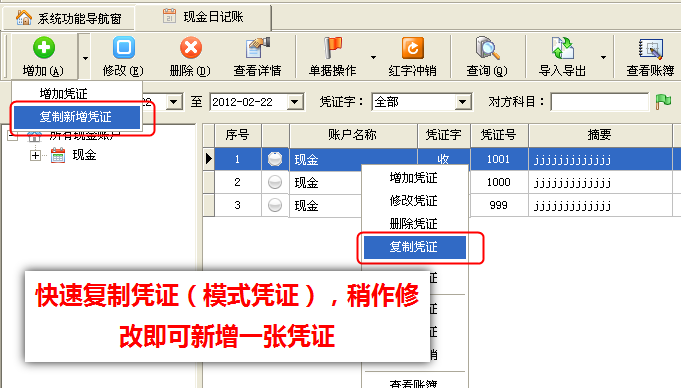The width and height of the screenshot is (681, 388).
Task: Click the green flag next to 对方科目
Action: (663, 102)
